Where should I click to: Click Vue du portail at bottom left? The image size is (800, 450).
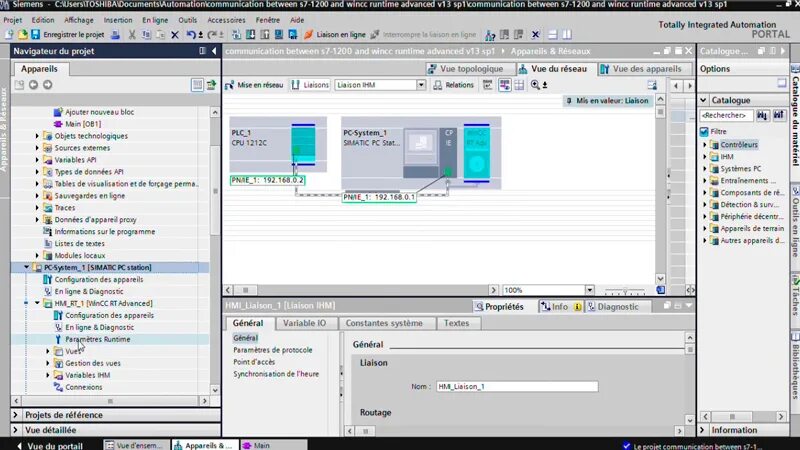50,445
